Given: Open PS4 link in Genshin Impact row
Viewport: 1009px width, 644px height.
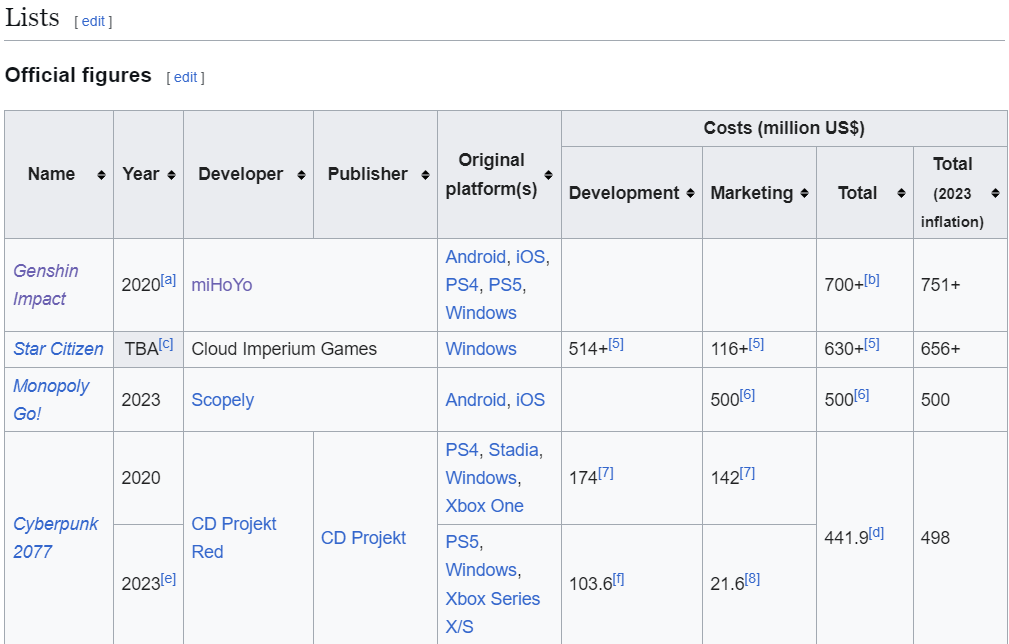Looking at the screenshot, I should coord(462,284).
